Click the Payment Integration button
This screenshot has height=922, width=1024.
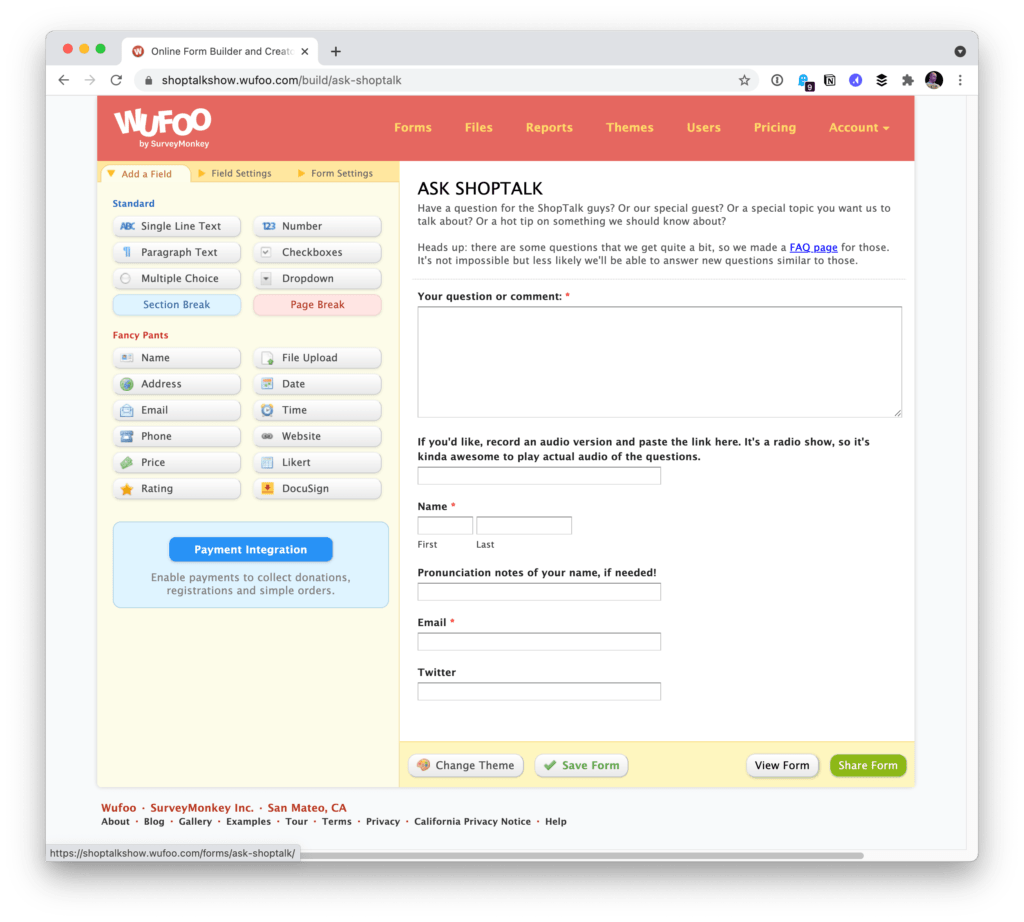pyautogui.click(x=251, y=549)
